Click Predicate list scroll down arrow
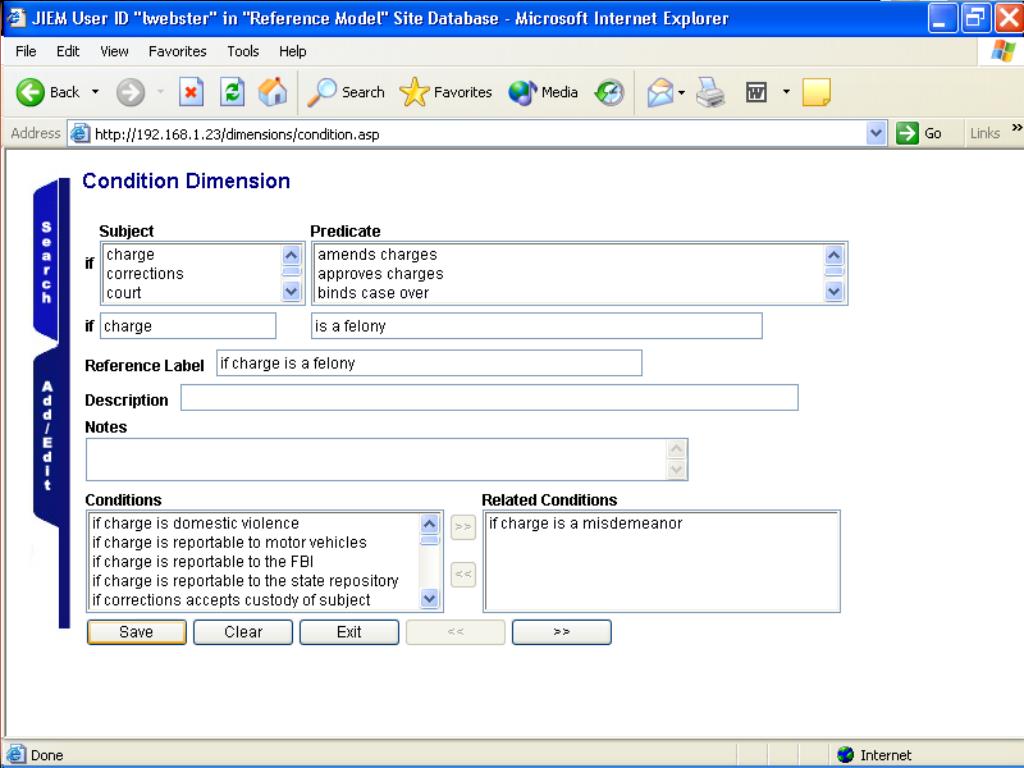1024x768 pixels. click(834, 292)
